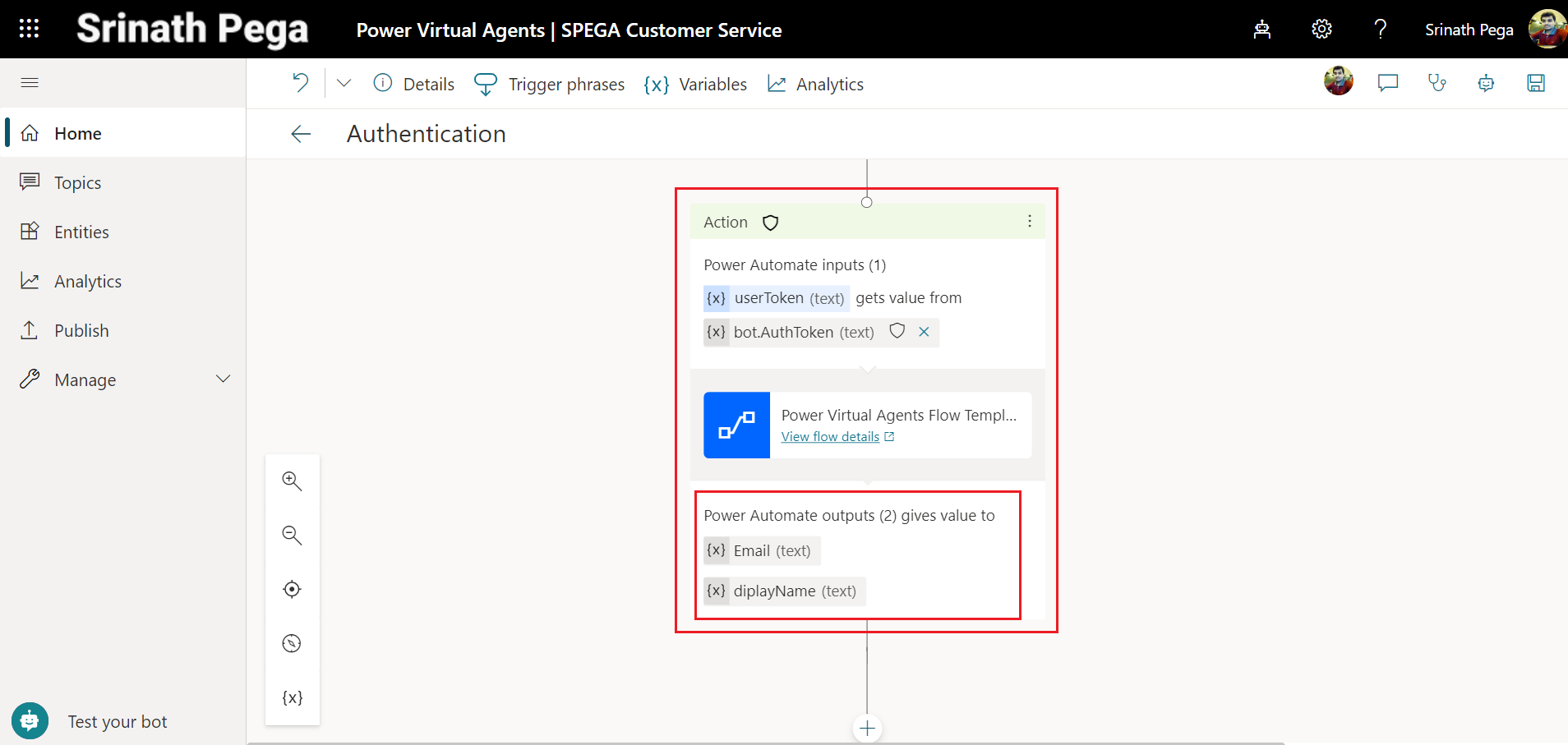Click the center canvas target icon
Screen dimensions: 1568x745
[x=292, y=590]
